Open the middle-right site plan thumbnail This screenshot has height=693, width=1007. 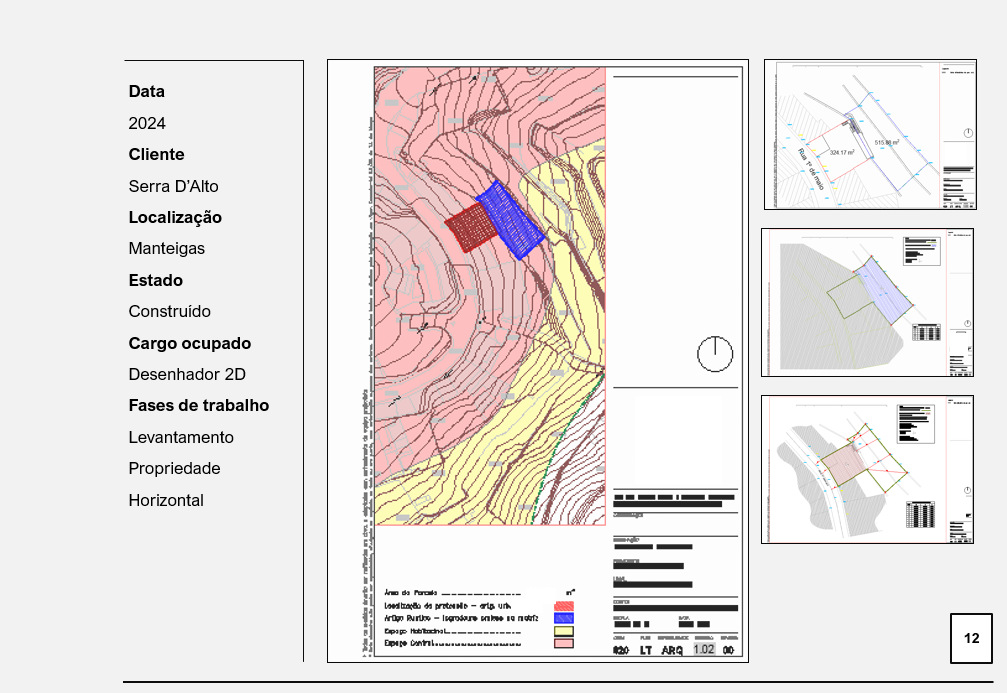click(868, 303)
